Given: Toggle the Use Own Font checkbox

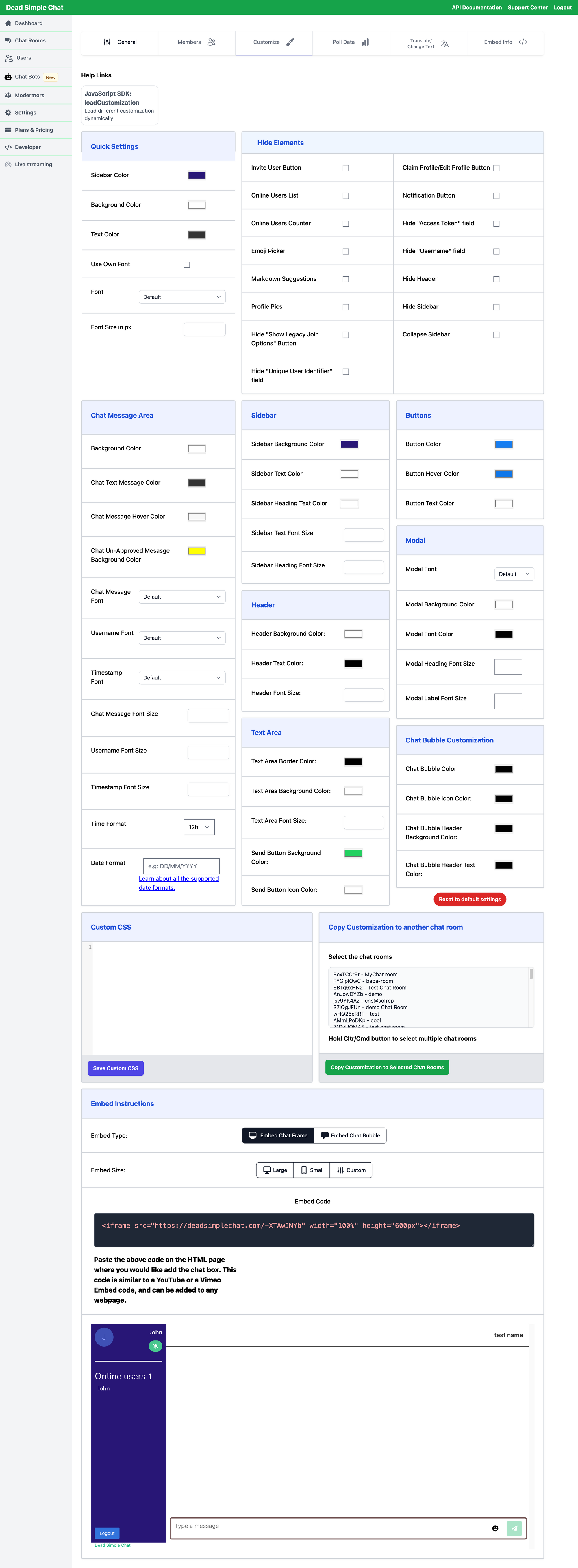Looking at the screenshot, I should tap(187, 265).
